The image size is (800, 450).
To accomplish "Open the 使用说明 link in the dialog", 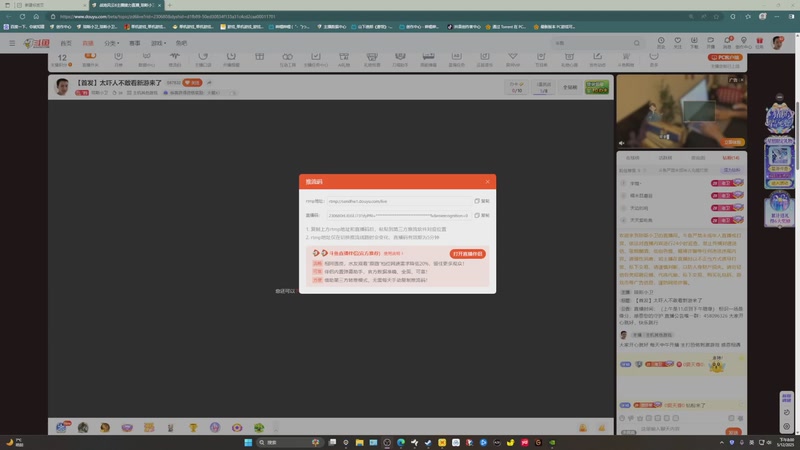I will pyautogui.click(x=393, y=253).
